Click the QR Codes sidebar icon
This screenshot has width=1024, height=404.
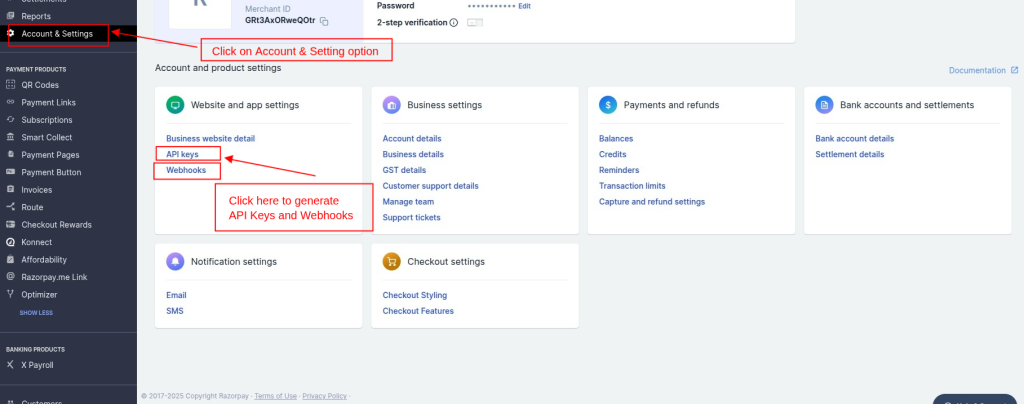tap(10, 84)
